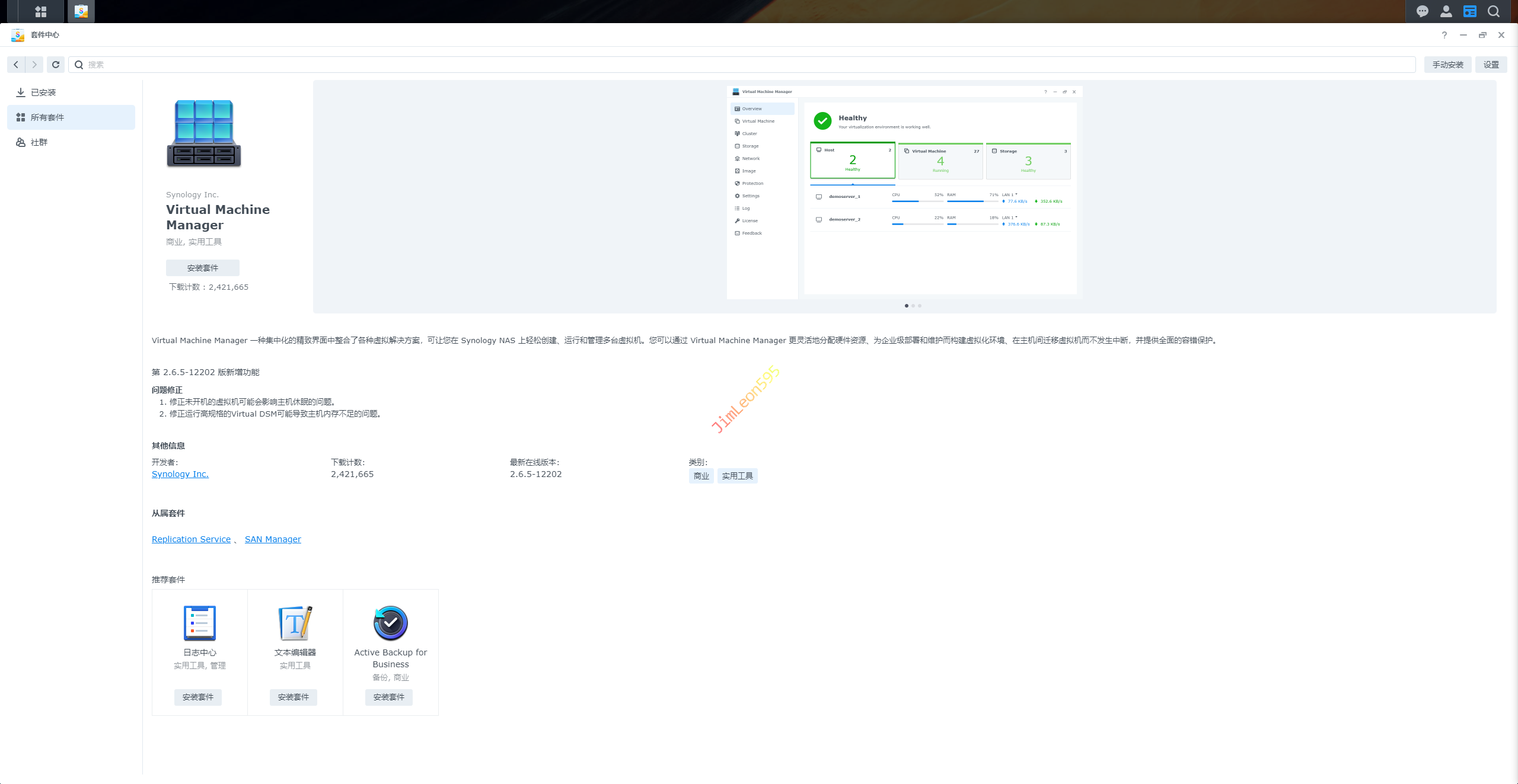The width and height of the screenshot is (1518, 784).
Task: Click the refresh icon in toolbar
Action: pos(56,65)
